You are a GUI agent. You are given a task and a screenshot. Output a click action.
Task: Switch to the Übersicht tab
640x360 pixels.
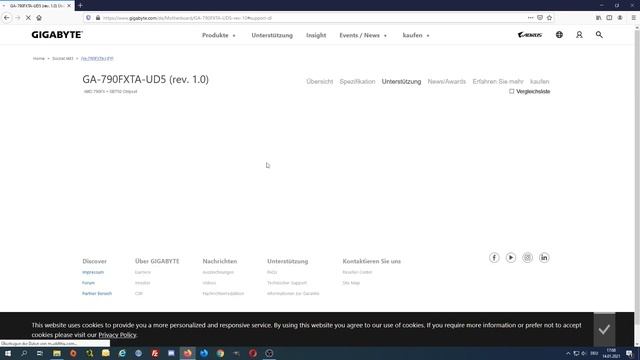pyautogui.click(x=320, y=82)
